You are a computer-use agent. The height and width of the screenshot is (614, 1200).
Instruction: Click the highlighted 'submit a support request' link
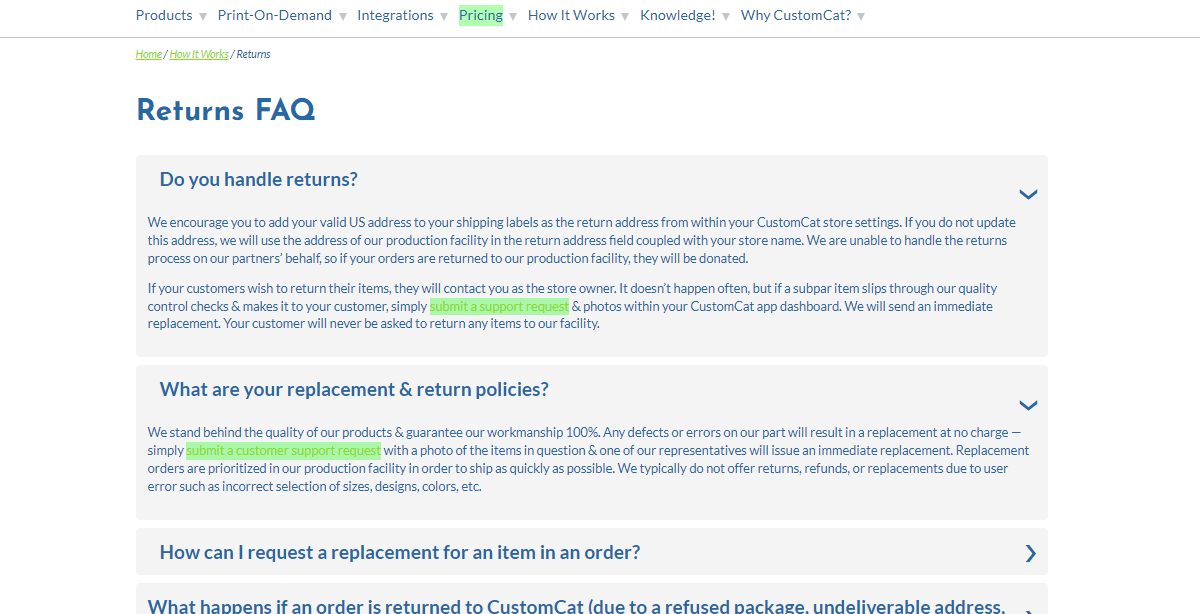(499, 305)
